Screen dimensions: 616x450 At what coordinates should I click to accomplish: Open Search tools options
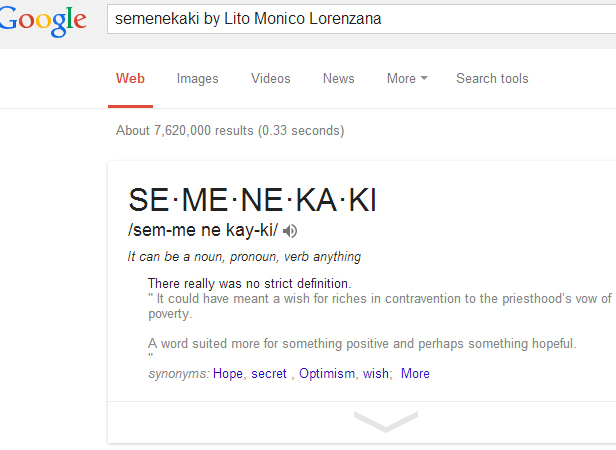point(492,78)
